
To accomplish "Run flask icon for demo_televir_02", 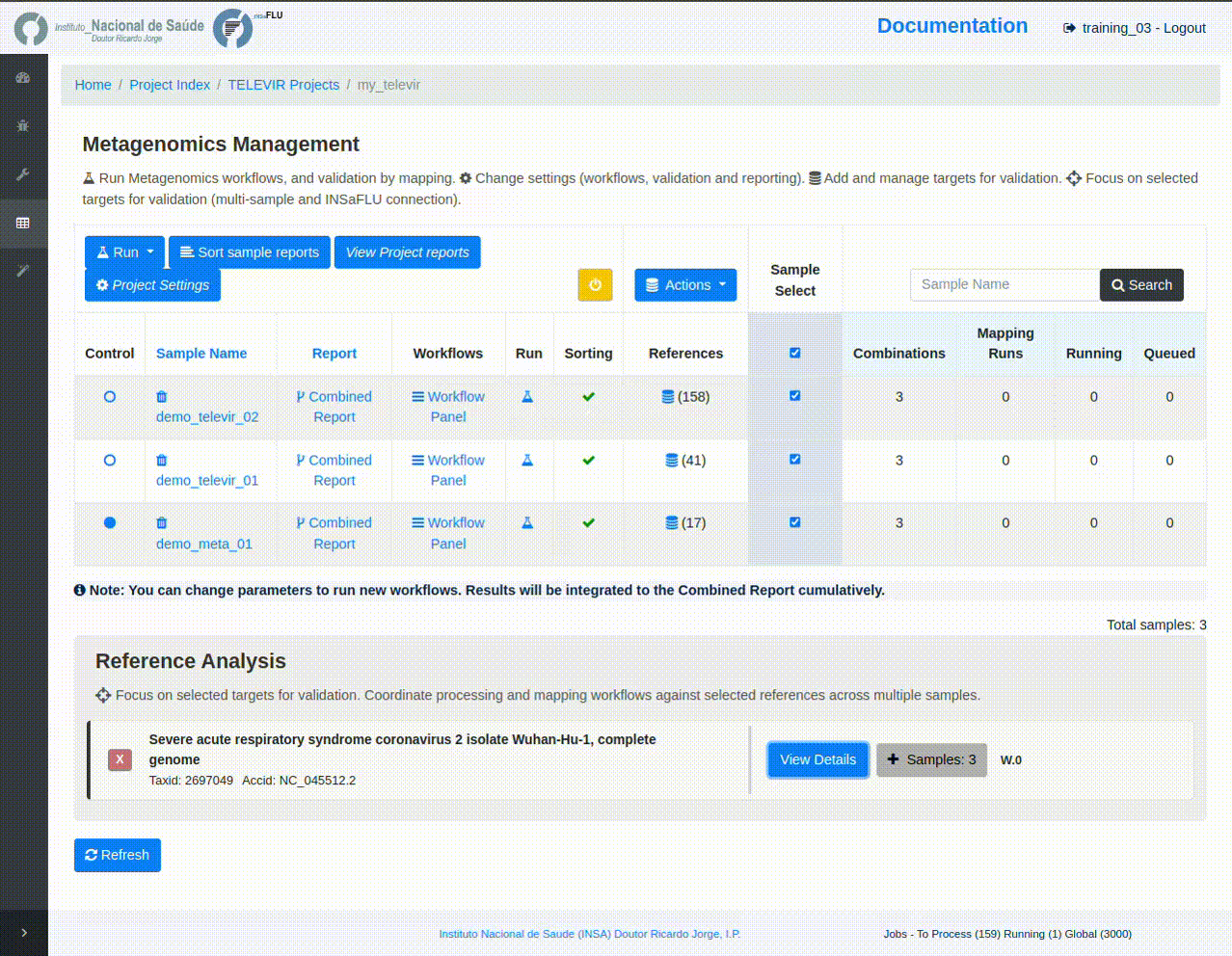I will [527, 397].
